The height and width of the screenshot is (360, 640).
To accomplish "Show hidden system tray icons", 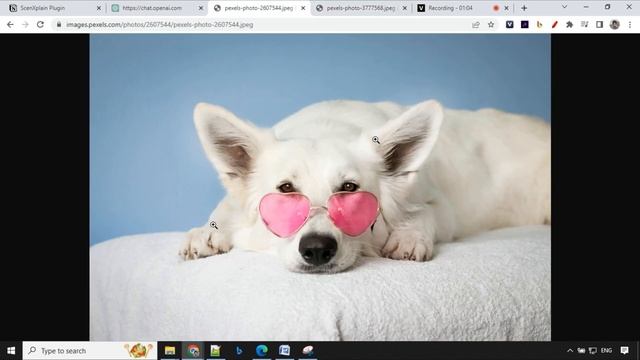I will click(x=570, y=351).
